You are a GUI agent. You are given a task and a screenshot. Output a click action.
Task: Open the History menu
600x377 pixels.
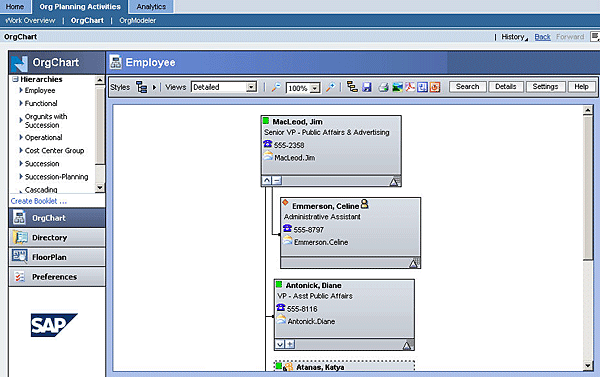[515, 37]
